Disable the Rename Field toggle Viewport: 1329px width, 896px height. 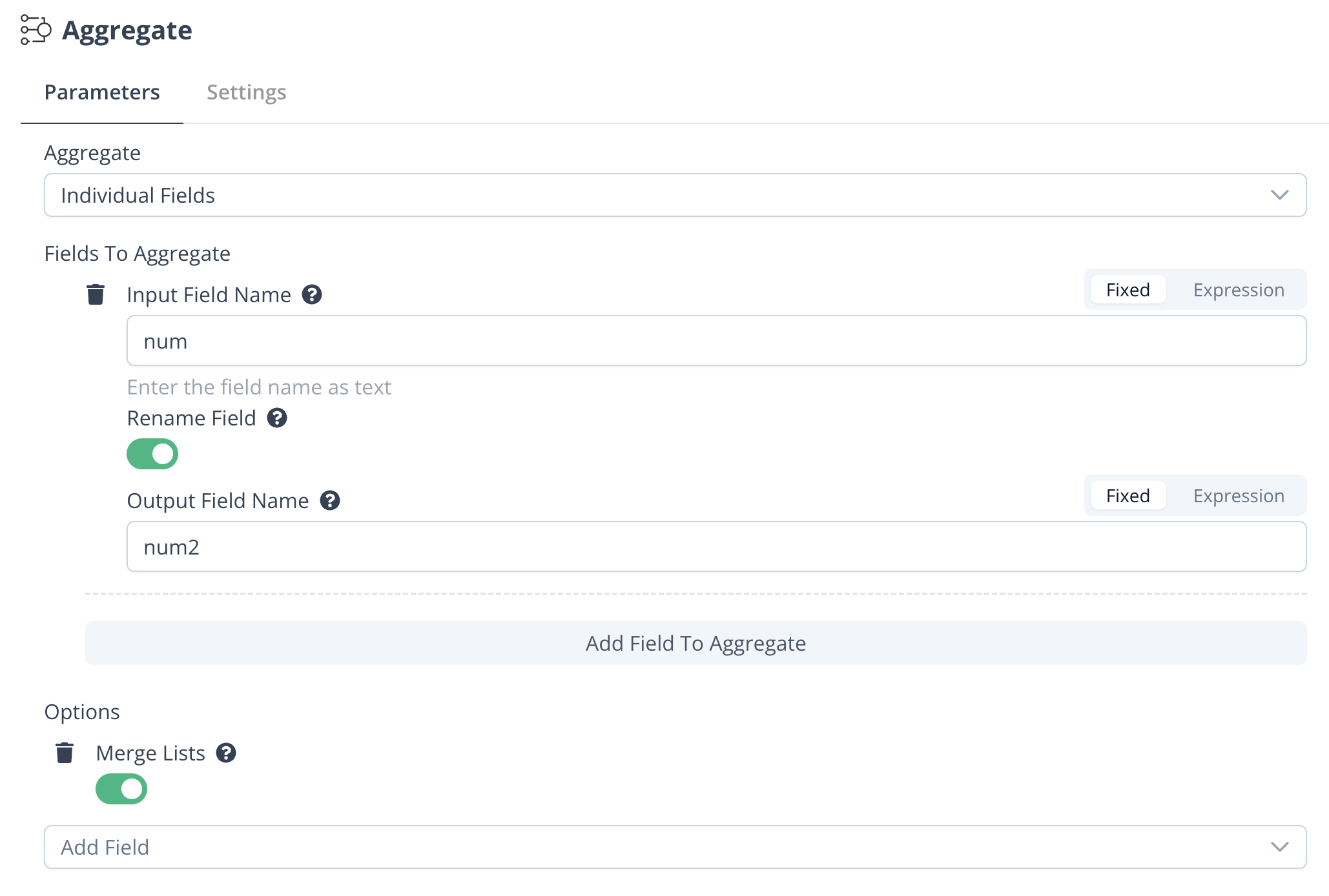152,454
